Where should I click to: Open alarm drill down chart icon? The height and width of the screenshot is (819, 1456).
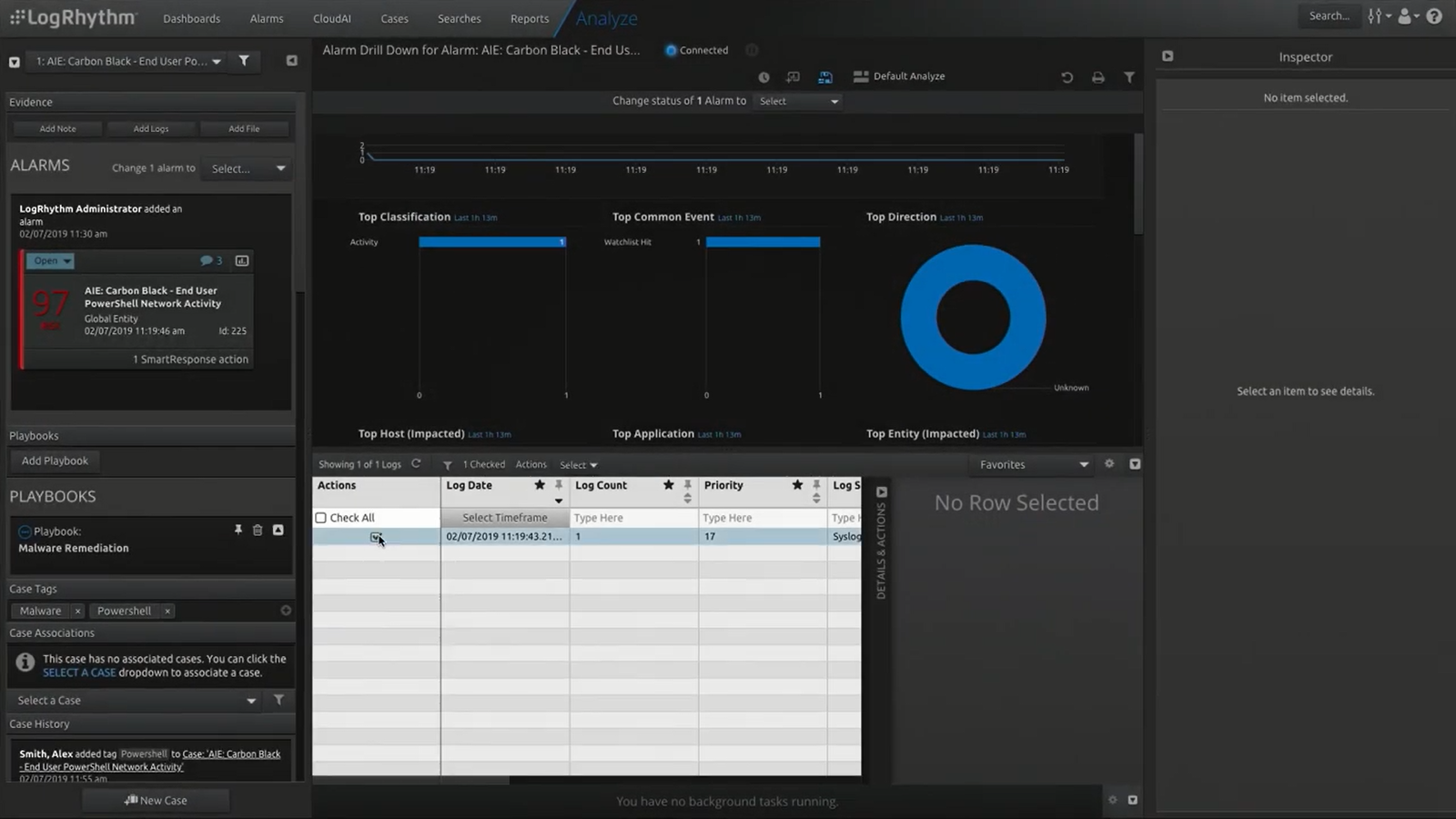coord(242,261)
